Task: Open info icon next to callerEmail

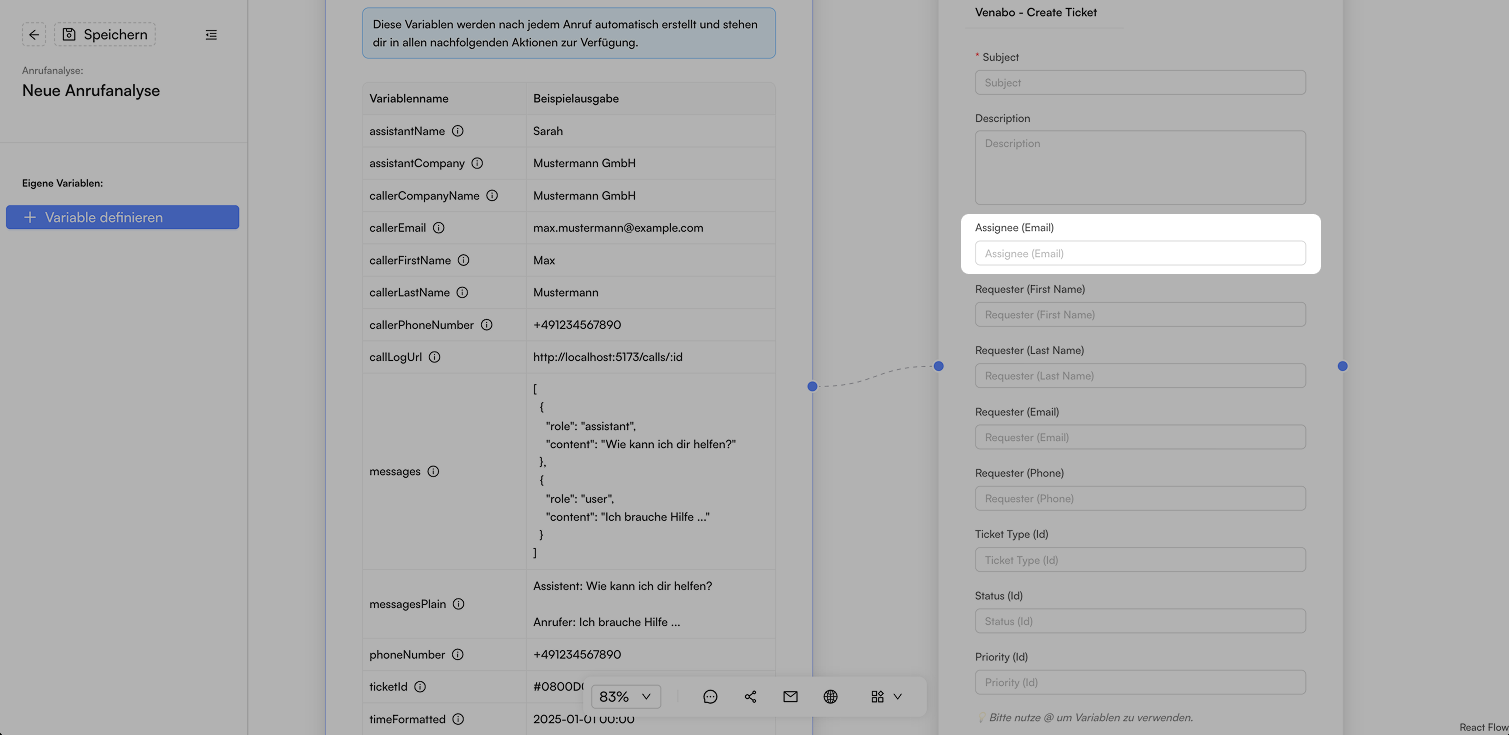Action: (438, 228)
